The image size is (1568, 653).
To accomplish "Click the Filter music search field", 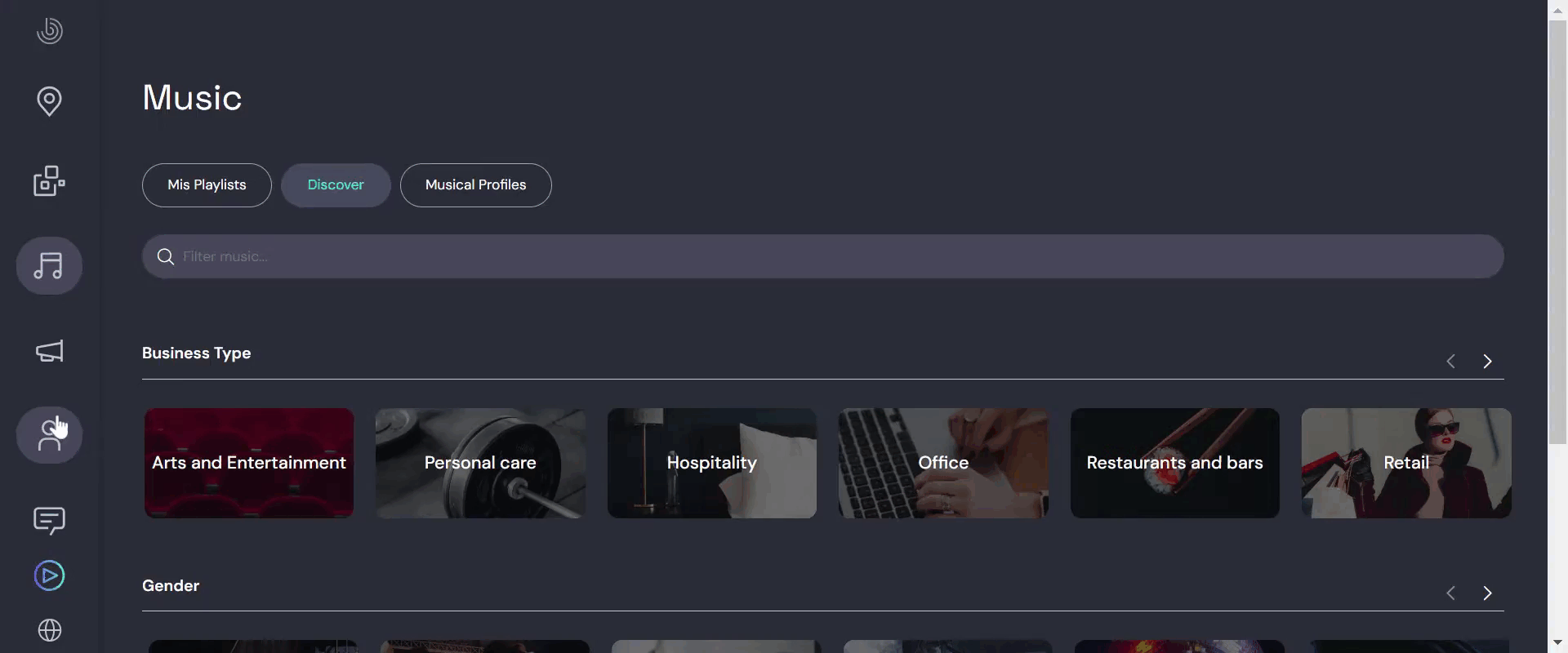I will coord(823,257).
